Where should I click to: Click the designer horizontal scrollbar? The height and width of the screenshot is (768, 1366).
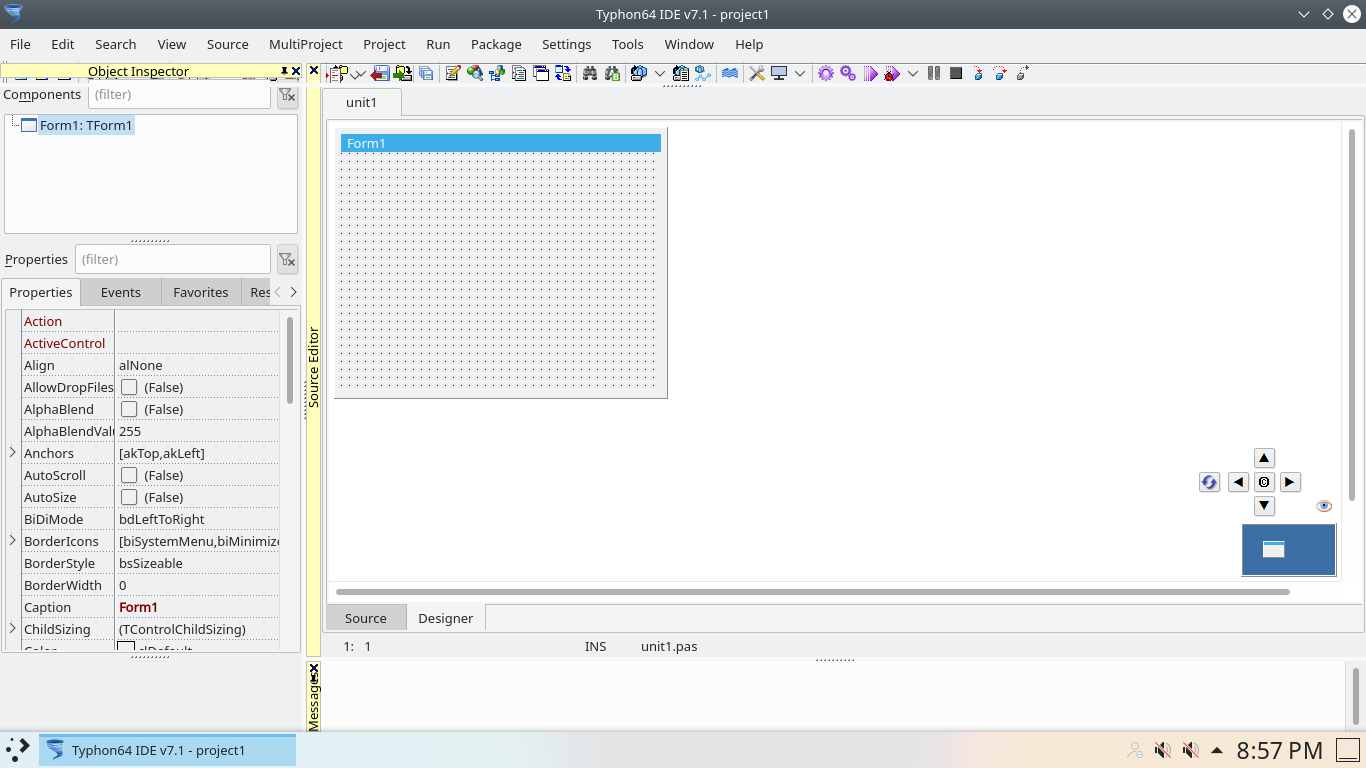(x=812, y=592)
